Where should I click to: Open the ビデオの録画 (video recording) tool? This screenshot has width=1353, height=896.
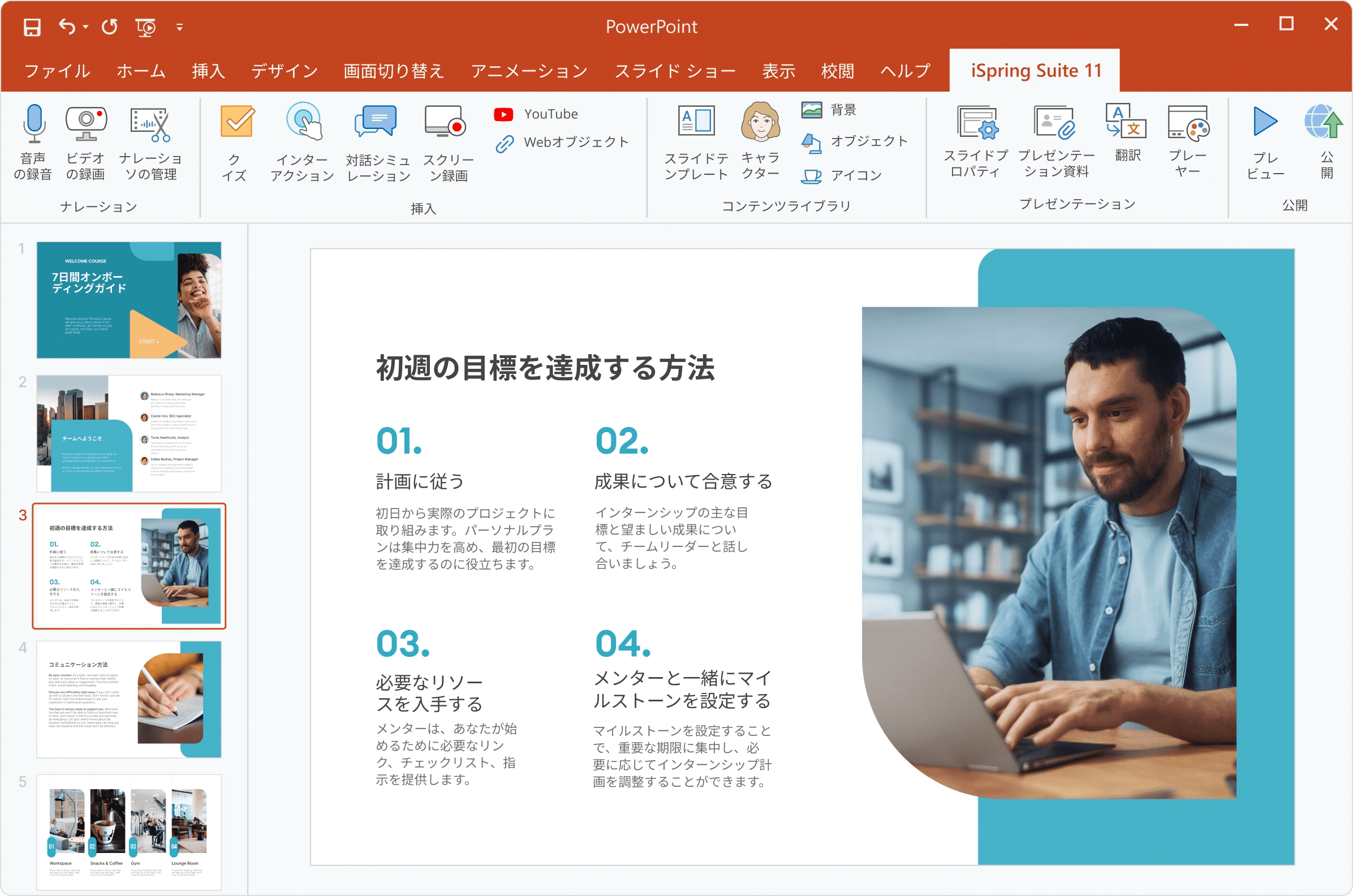point(86,143)
